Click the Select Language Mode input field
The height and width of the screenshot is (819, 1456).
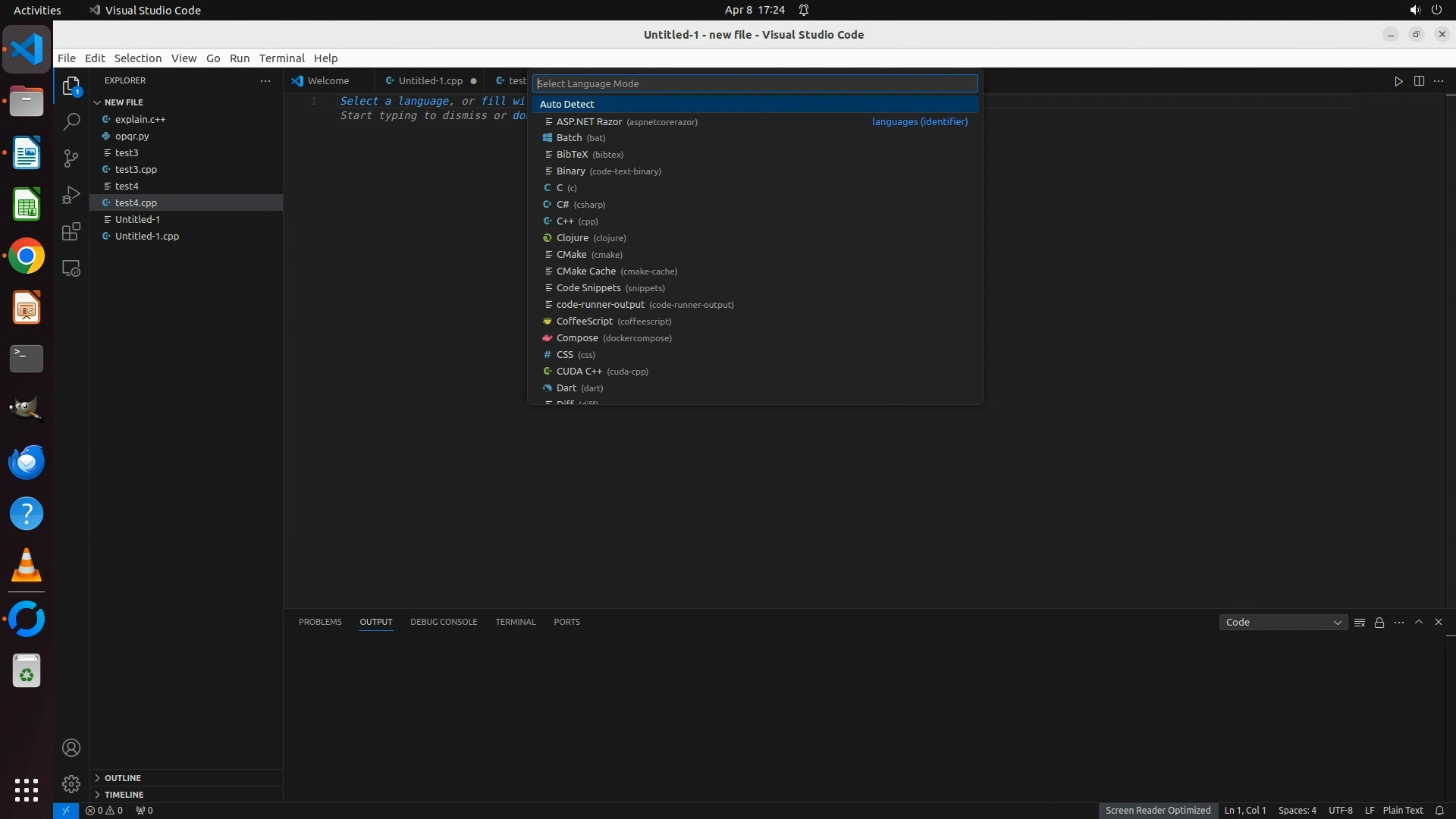pyautogui.click(x=755, y=83)
